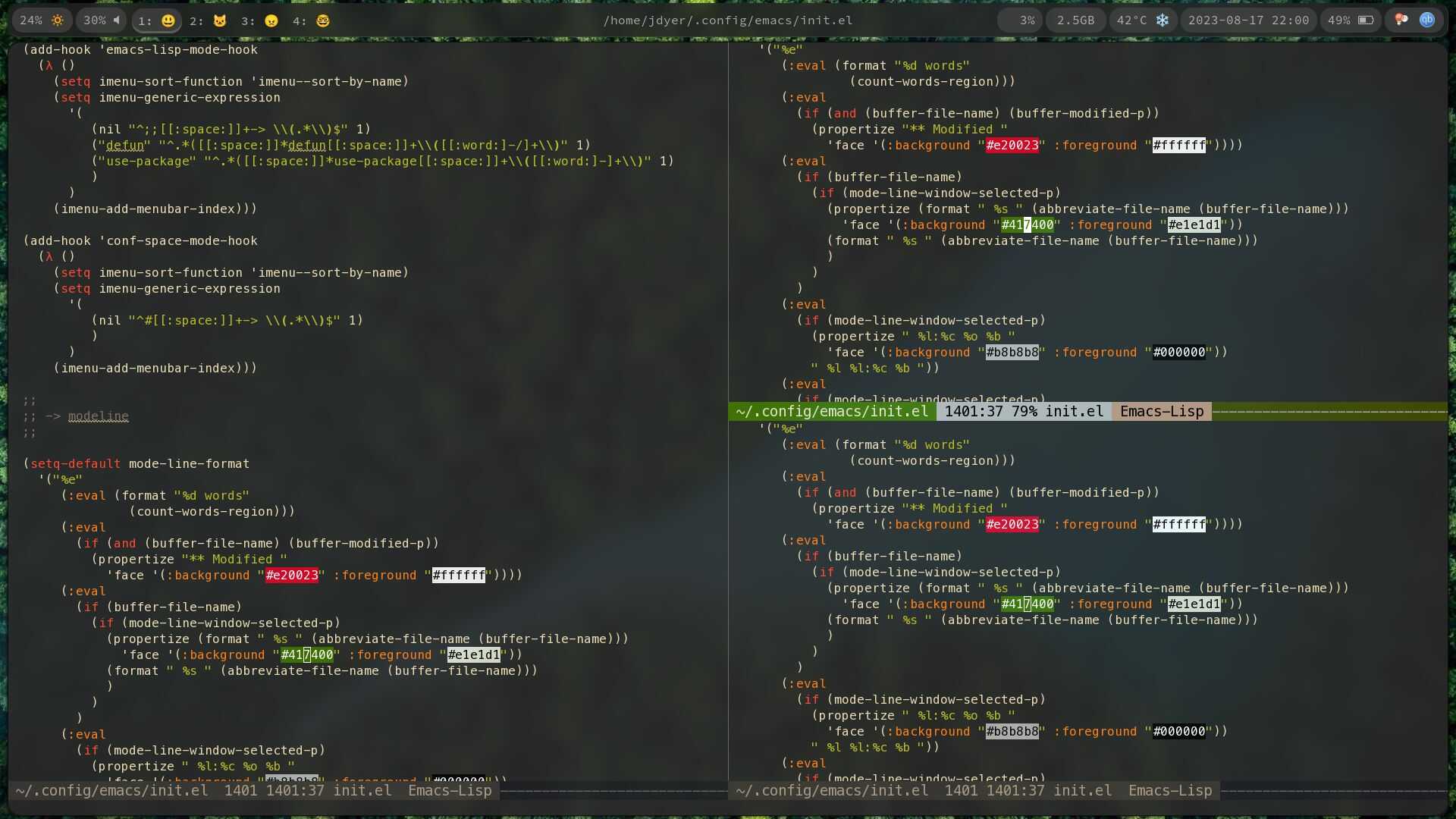Click the date and time module

(1248, 20)
